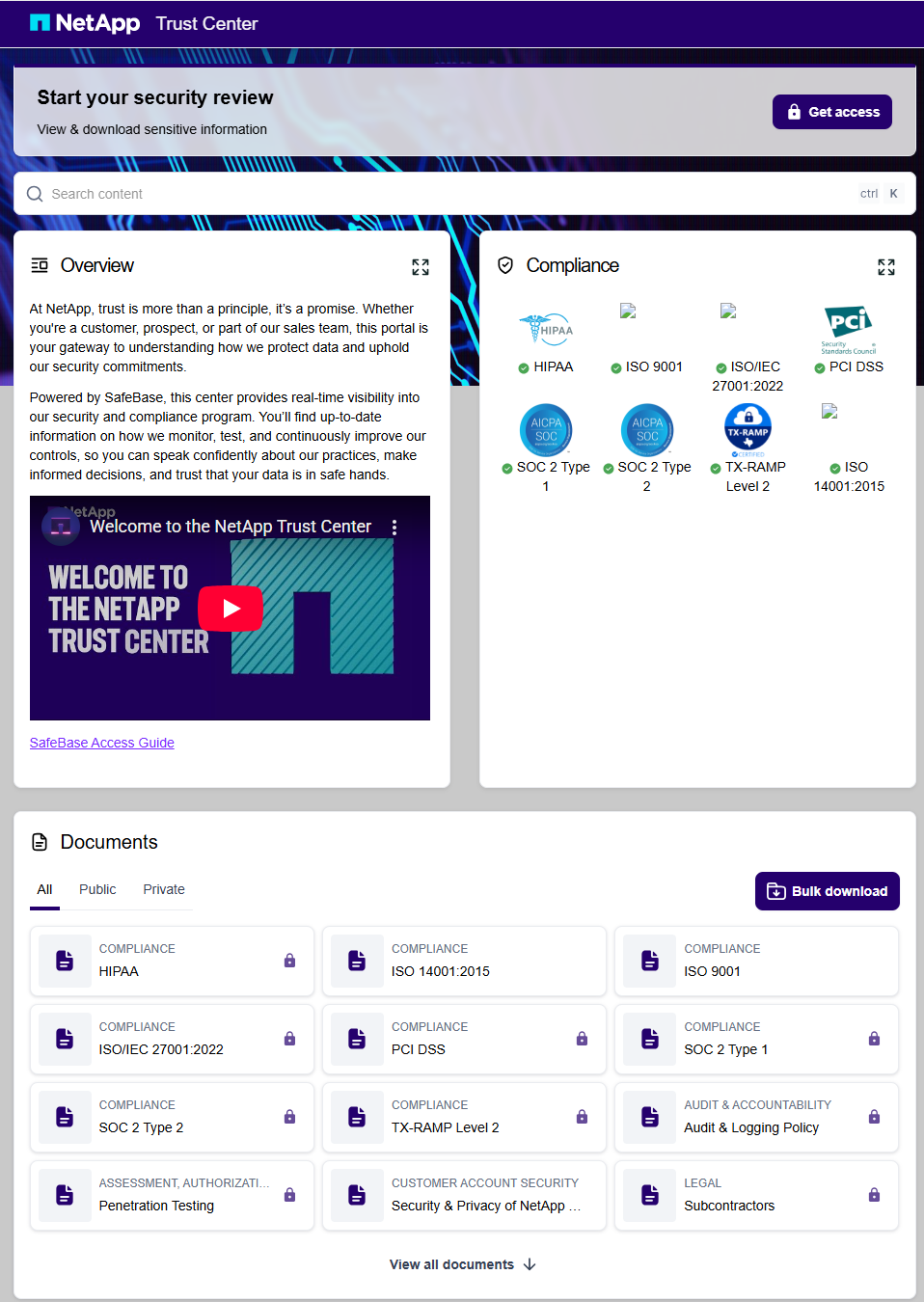
Task: Open the ISO 9001 document card
Action: pos(756,961)
